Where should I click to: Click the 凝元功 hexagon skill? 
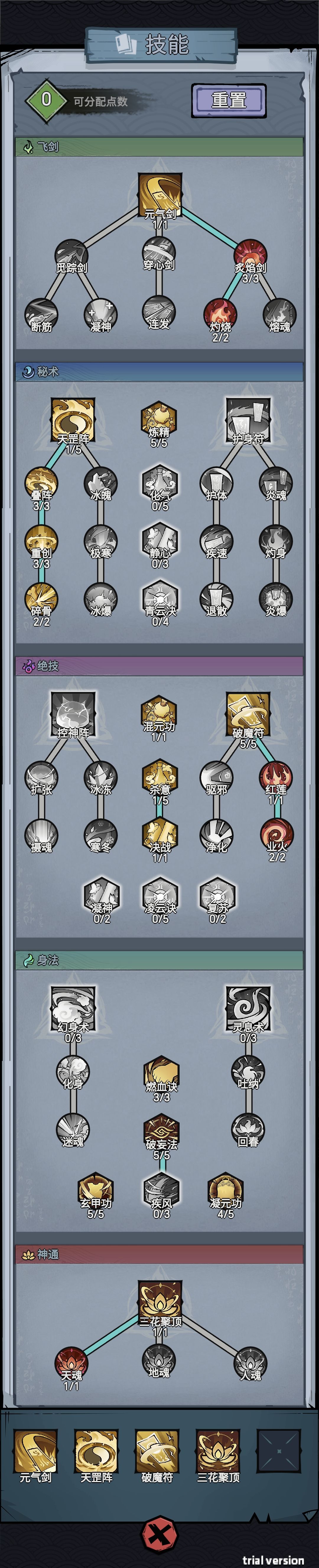coord(225,1190)
